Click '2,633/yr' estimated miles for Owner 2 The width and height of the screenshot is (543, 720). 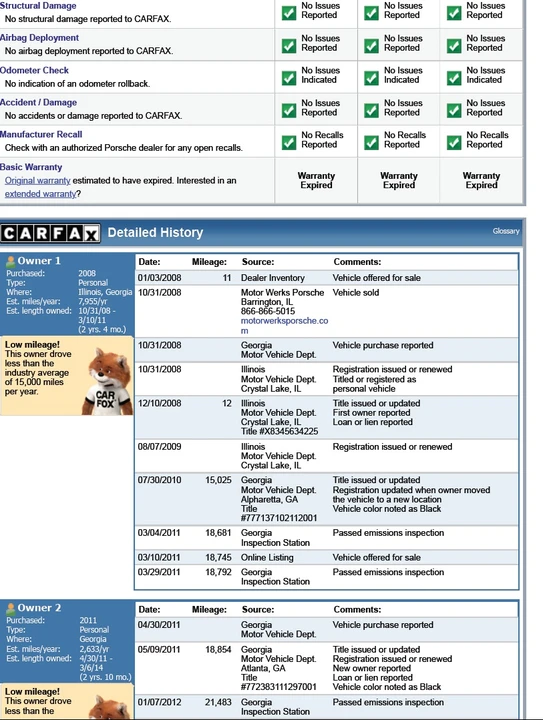point(94,649)
